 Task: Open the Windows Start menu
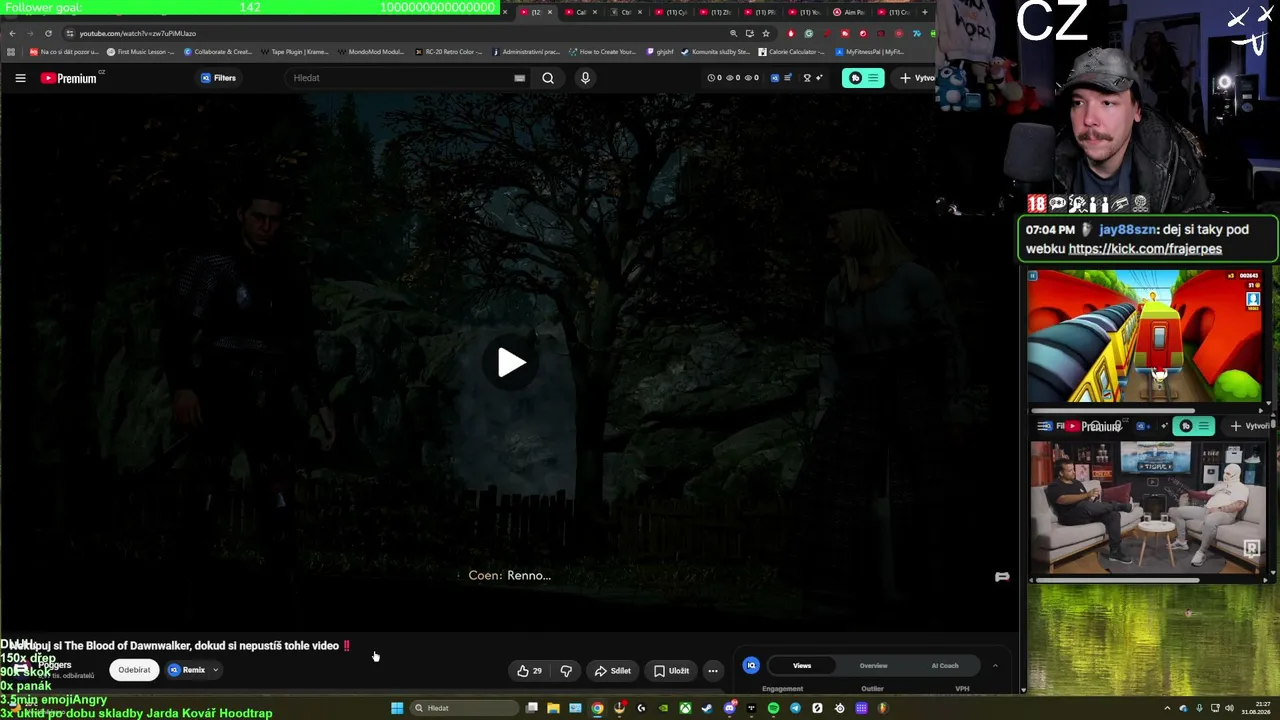pyautogui.click(x=397, y=708)
